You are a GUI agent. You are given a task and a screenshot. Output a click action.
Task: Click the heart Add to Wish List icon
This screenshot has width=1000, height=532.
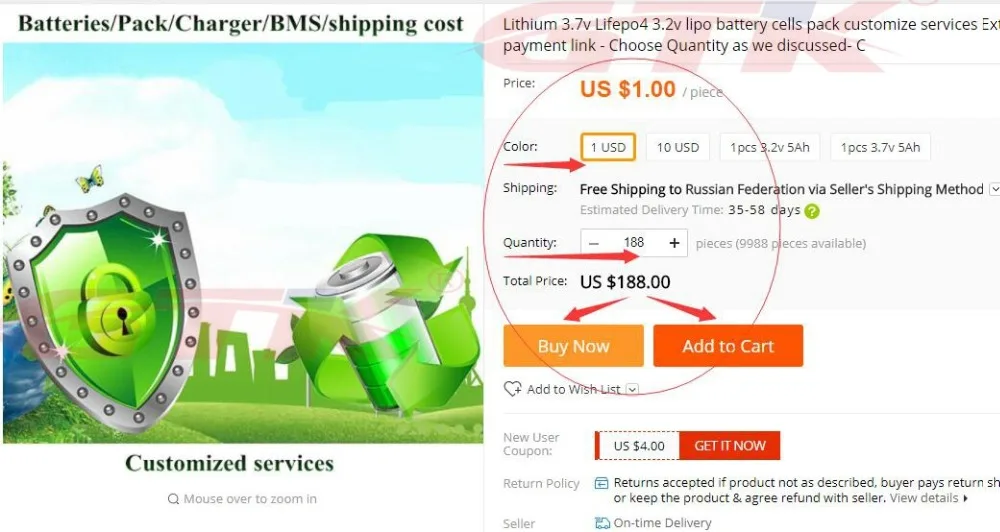pyautogui.click(x=512, y=388)
